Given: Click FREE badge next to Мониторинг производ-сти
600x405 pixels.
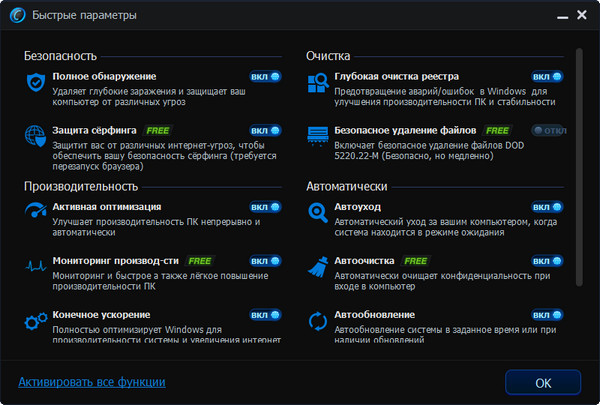Looking at the screenshot, I should (x=200, y=261).
